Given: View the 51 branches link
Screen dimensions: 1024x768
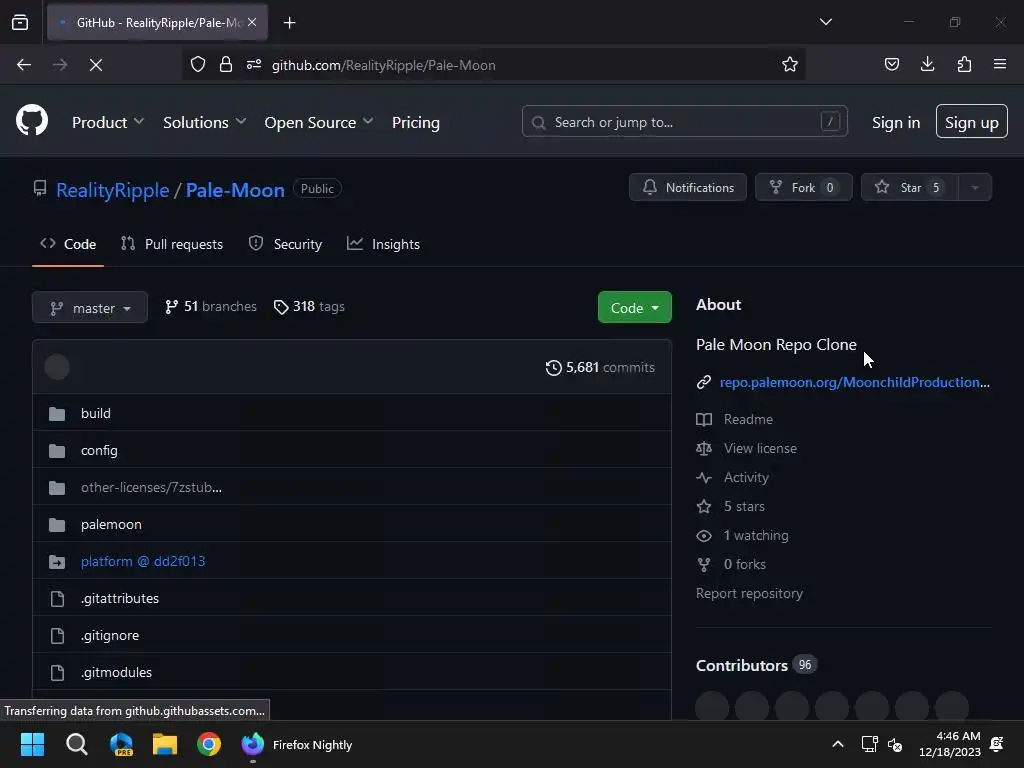Looking at the screenshot, I should (x=211, y=307).
